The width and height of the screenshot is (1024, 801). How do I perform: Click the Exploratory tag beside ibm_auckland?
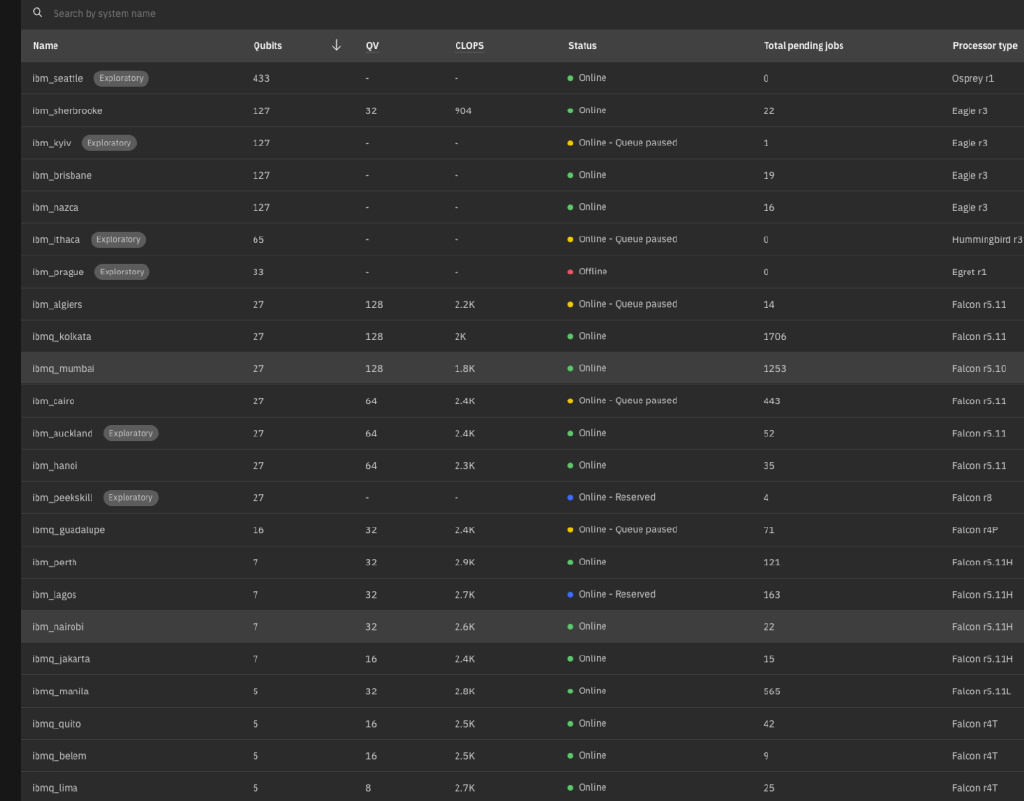pos(131,434)
